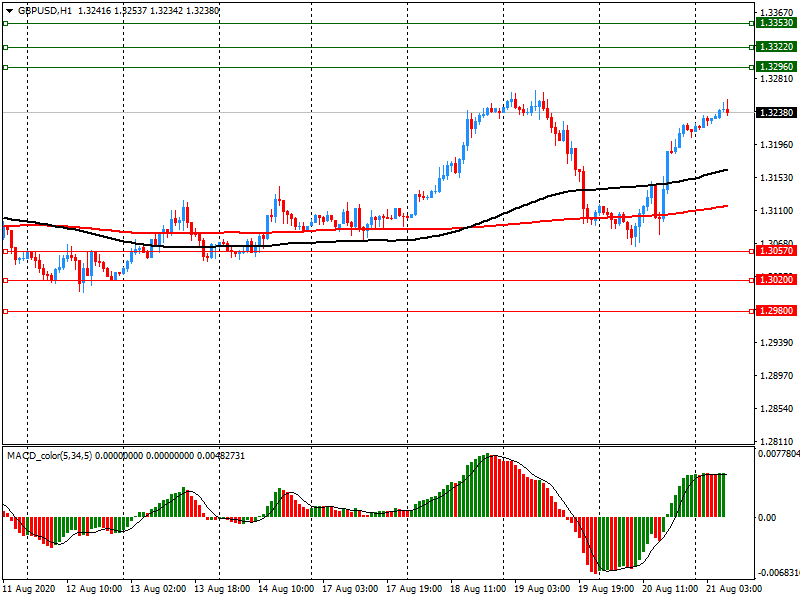Viewport: 800px width, 600px height.
Task: Click the 14 Aug 10:00 time axis label
Action: coord(286,589)
